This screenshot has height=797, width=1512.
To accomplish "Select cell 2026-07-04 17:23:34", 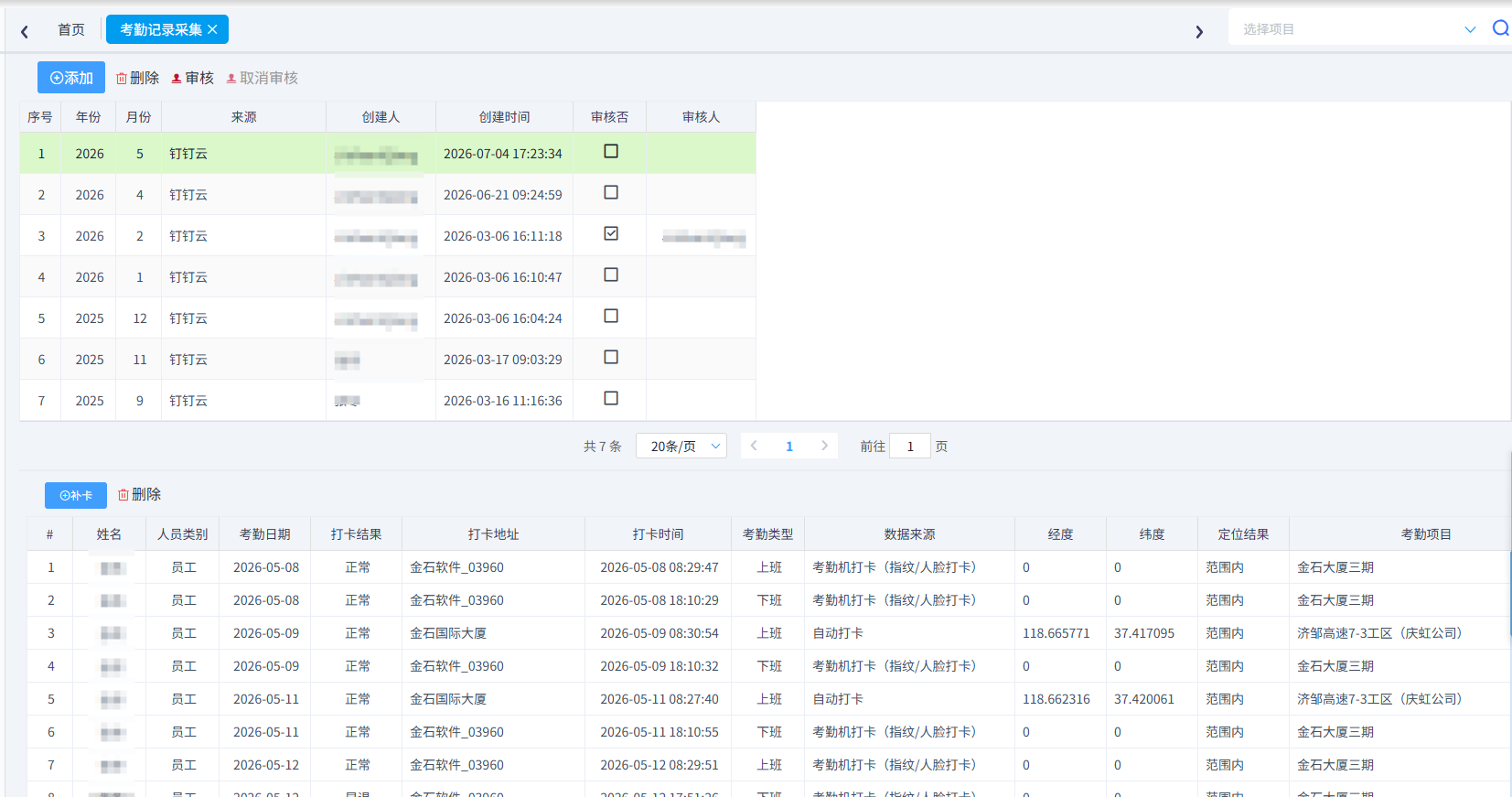I will [503, 154].
